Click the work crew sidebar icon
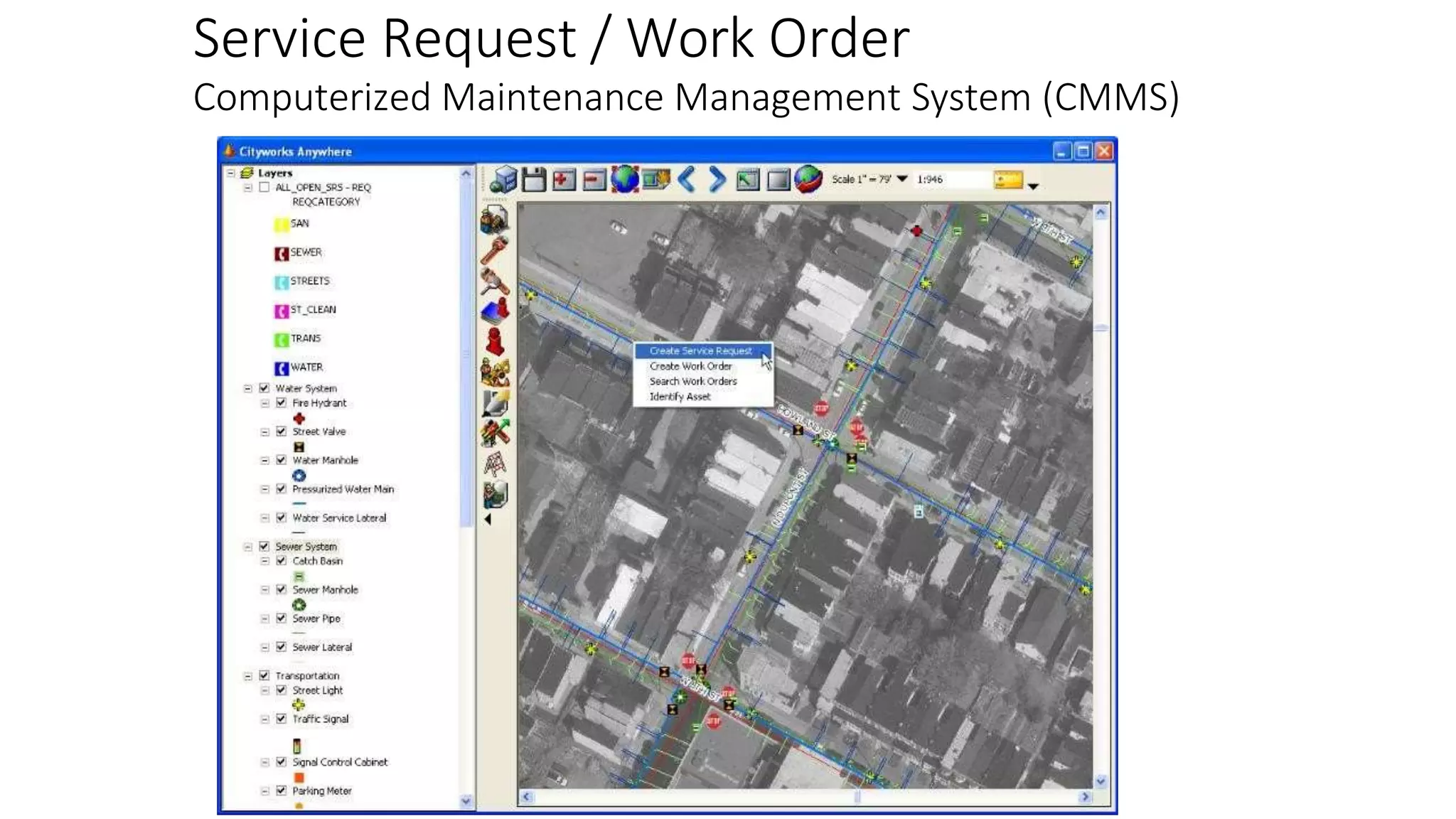The width and height of the screenshot is (1456, 819). coord(495,372)
